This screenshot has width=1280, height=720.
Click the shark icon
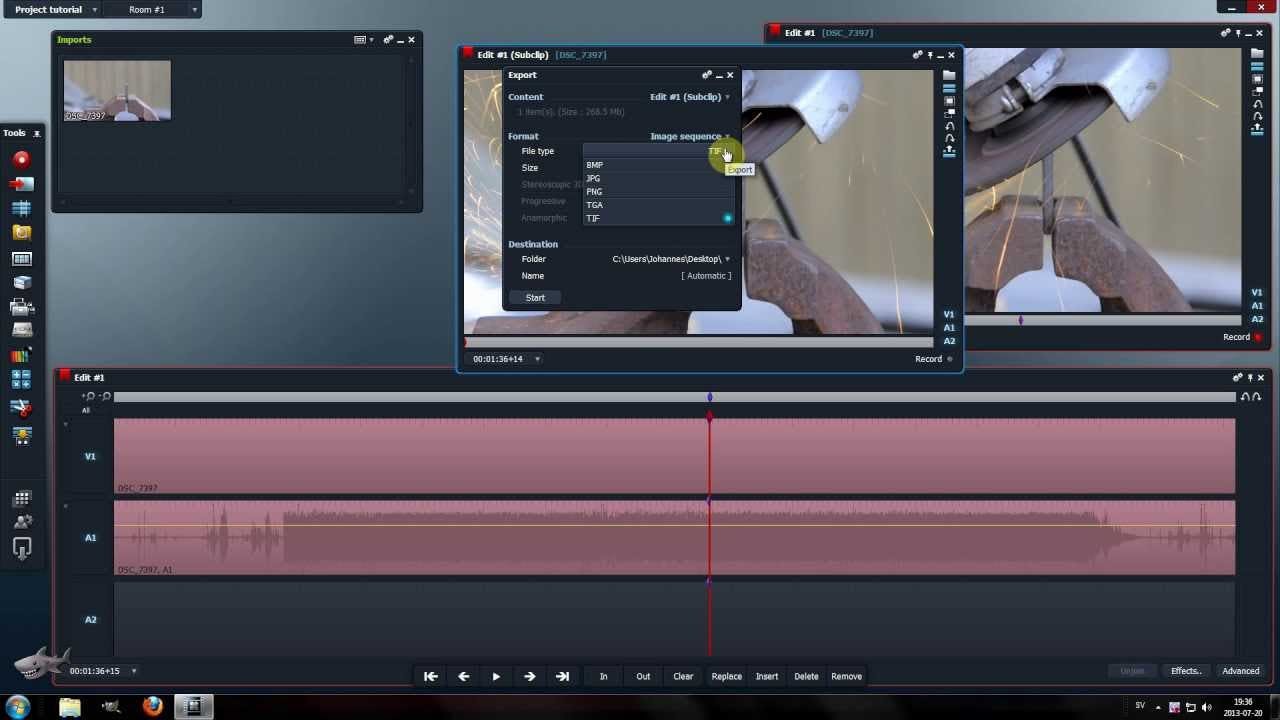pyautogui.click(x=40, y=664)
